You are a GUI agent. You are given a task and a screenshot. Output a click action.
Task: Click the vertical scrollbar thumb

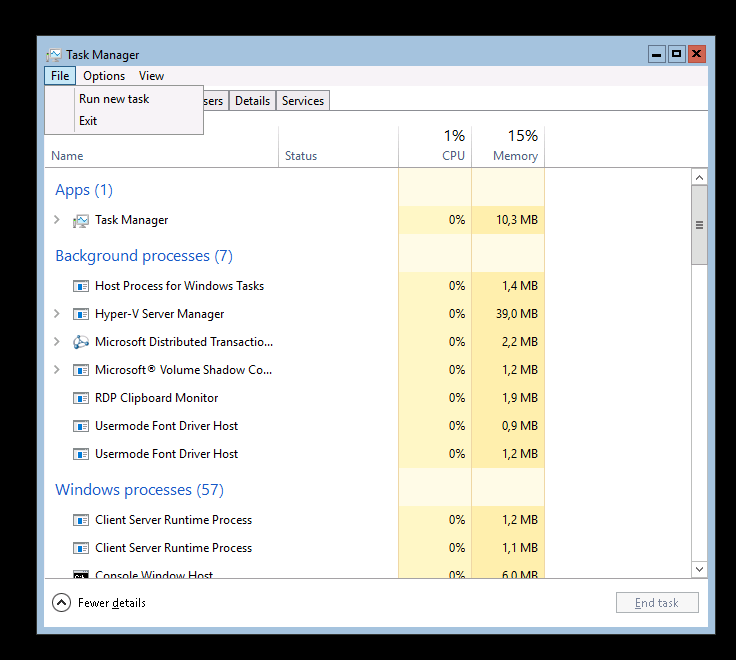point(699,225)
